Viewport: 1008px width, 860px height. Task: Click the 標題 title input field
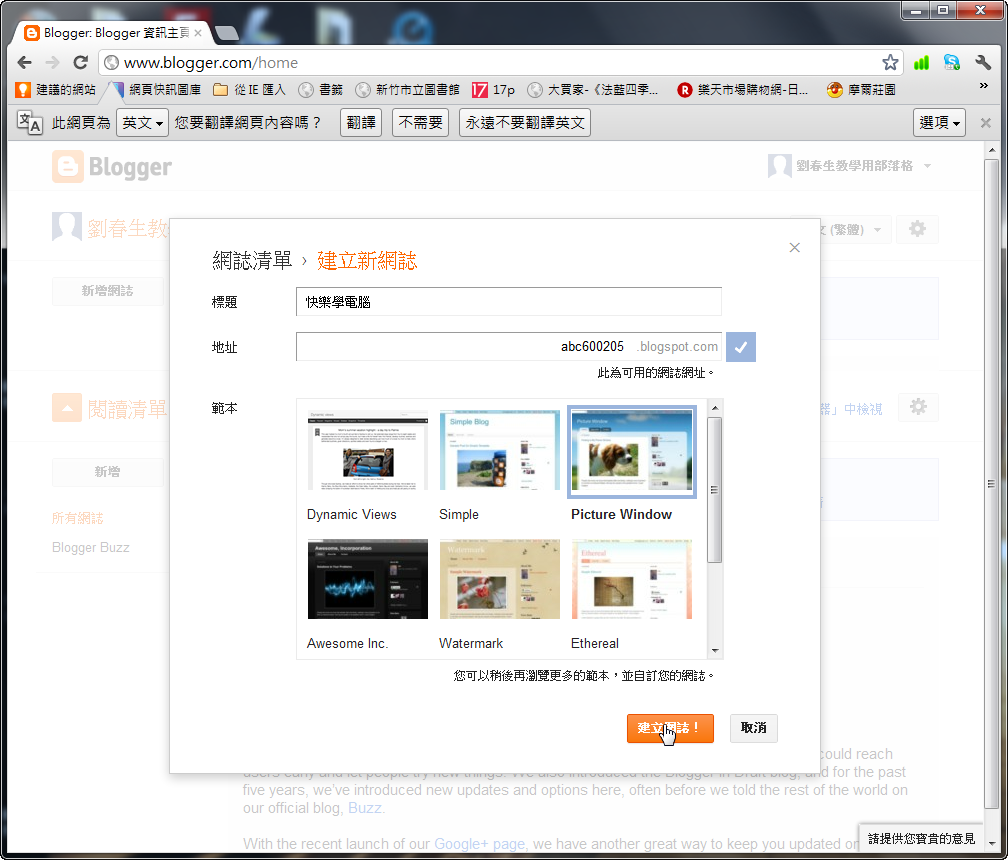point(508,301)
